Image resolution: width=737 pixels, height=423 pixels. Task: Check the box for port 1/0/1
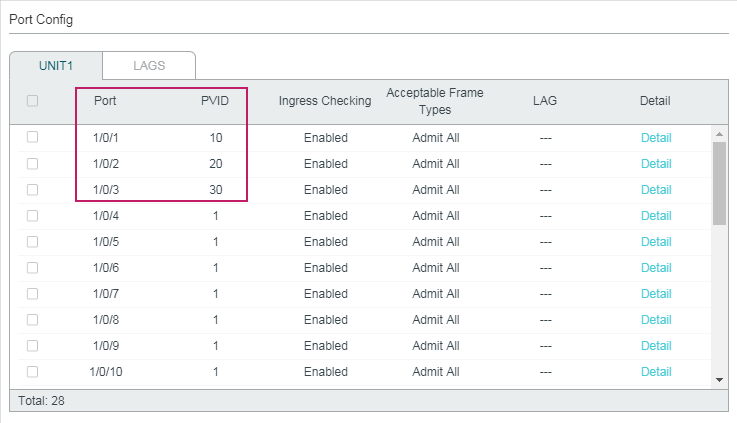(32, 137)
